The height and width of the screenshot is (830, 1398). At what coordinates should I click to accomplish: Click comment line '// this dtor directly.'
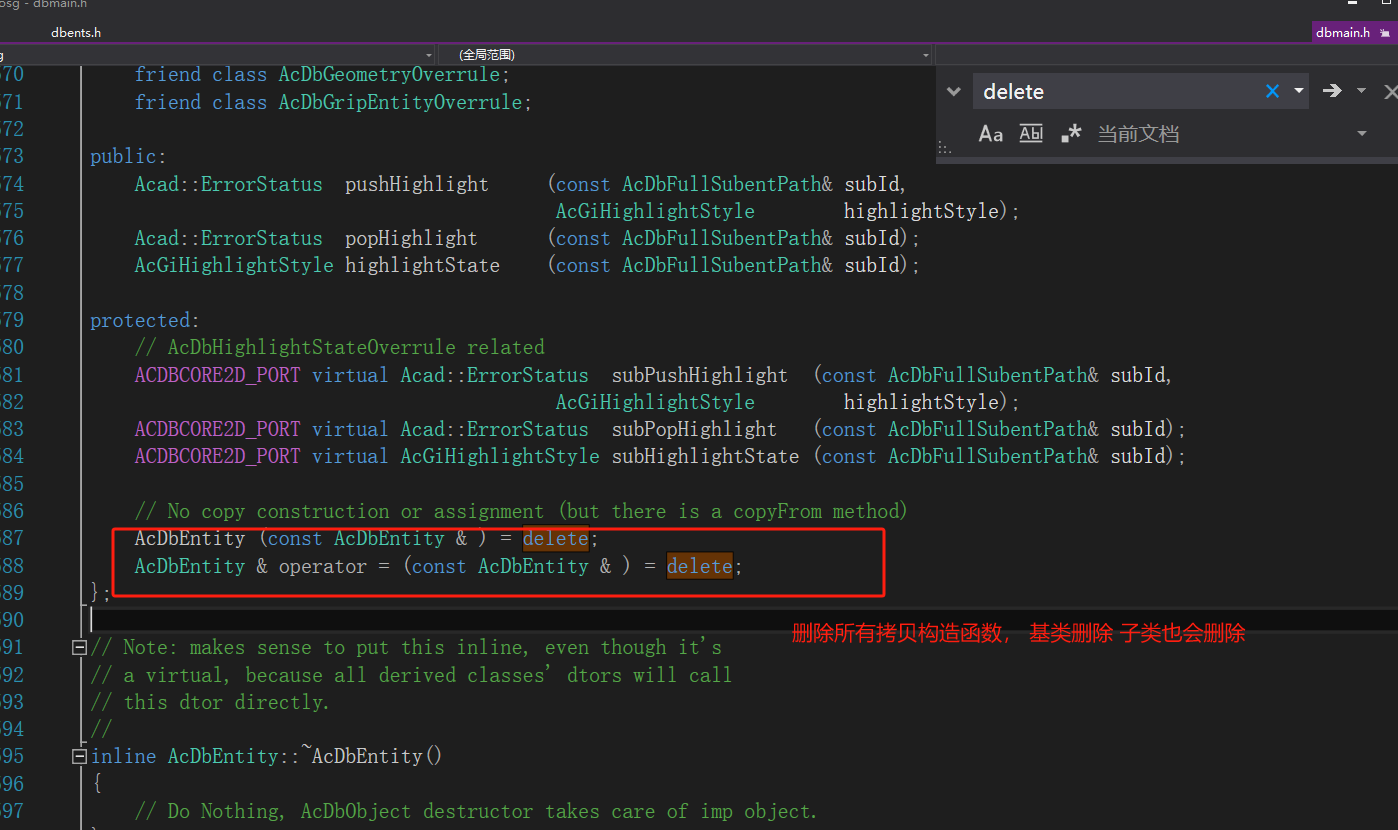[x=210, y=702]
